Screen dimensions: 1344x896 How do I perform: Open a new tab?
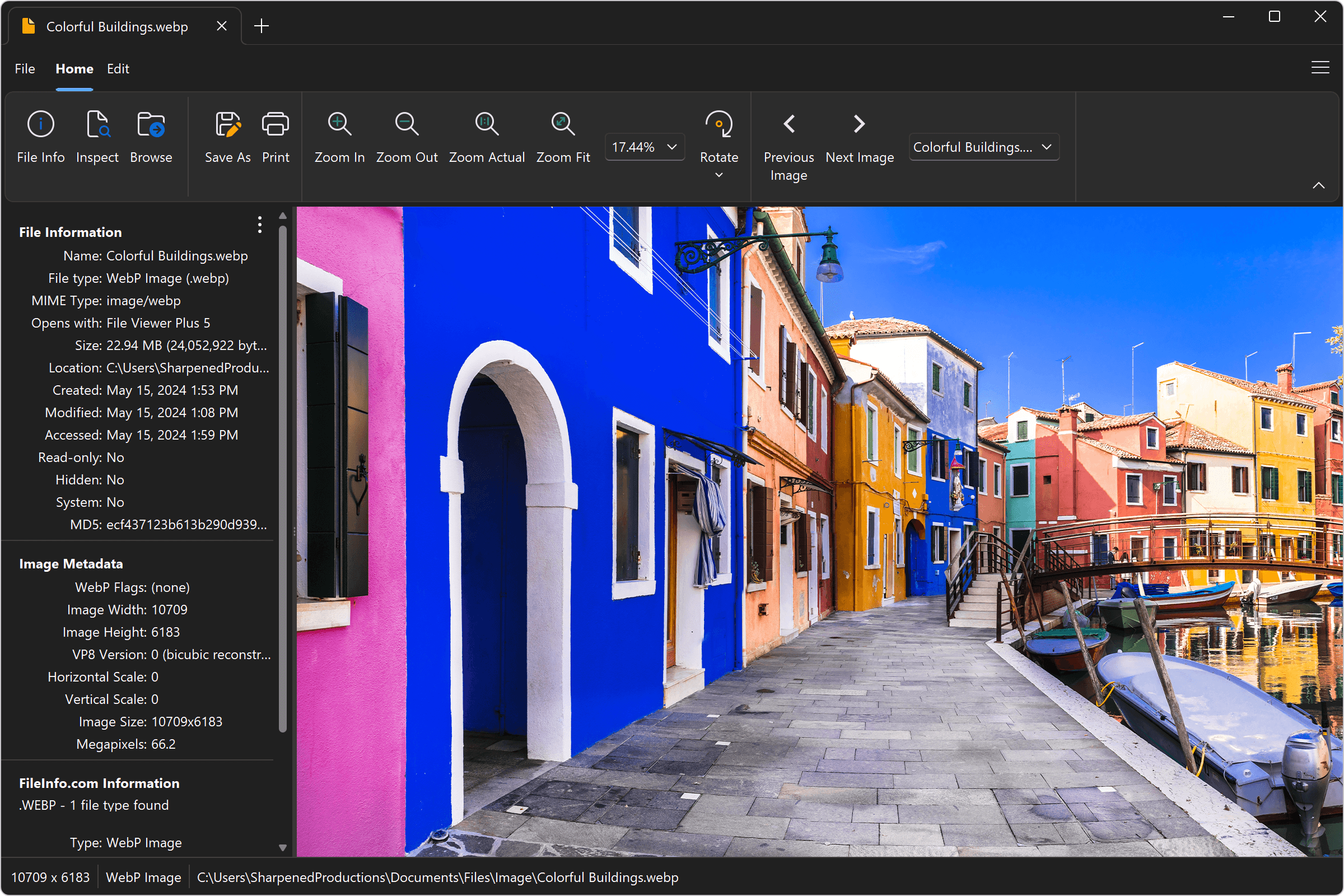click(261, 25)
